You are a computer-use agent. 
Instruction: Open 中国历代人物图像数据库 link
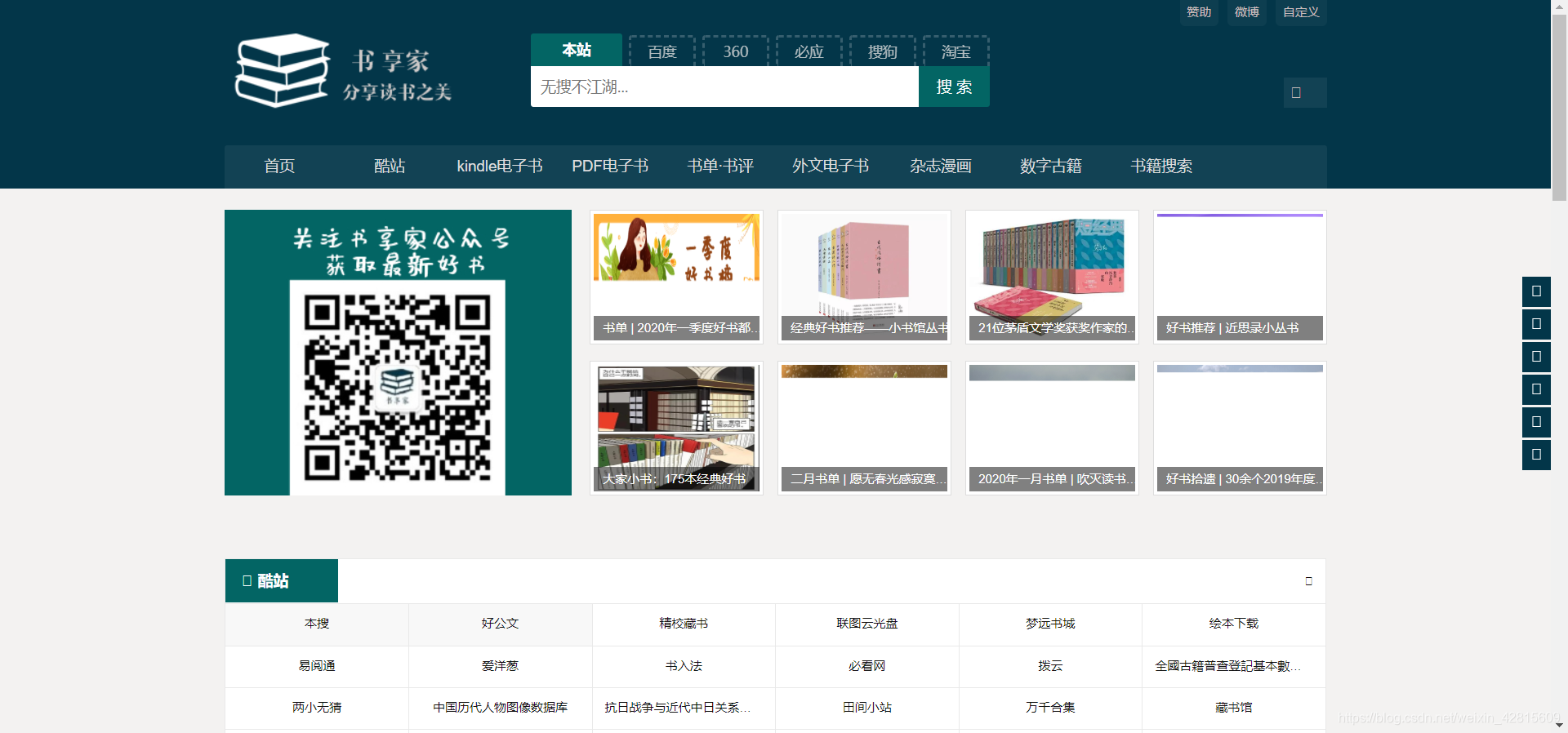(x=500, y=708)
